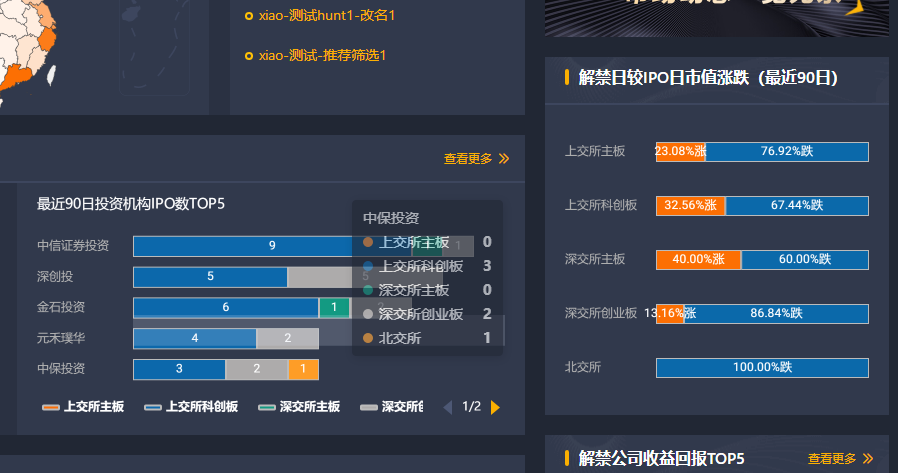The image size is (898, 473).
Task: Click the 元禾璞华 axis label
Action: click(x=61, y=338)
